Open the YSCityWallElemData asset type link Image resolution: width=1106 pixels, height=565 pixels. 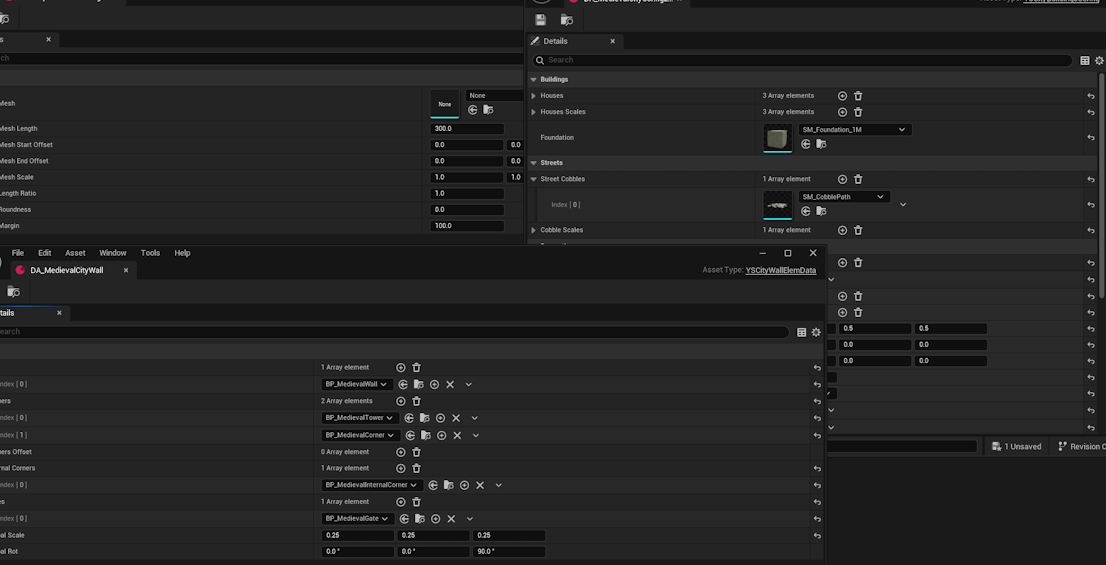(x=780, y=270)
